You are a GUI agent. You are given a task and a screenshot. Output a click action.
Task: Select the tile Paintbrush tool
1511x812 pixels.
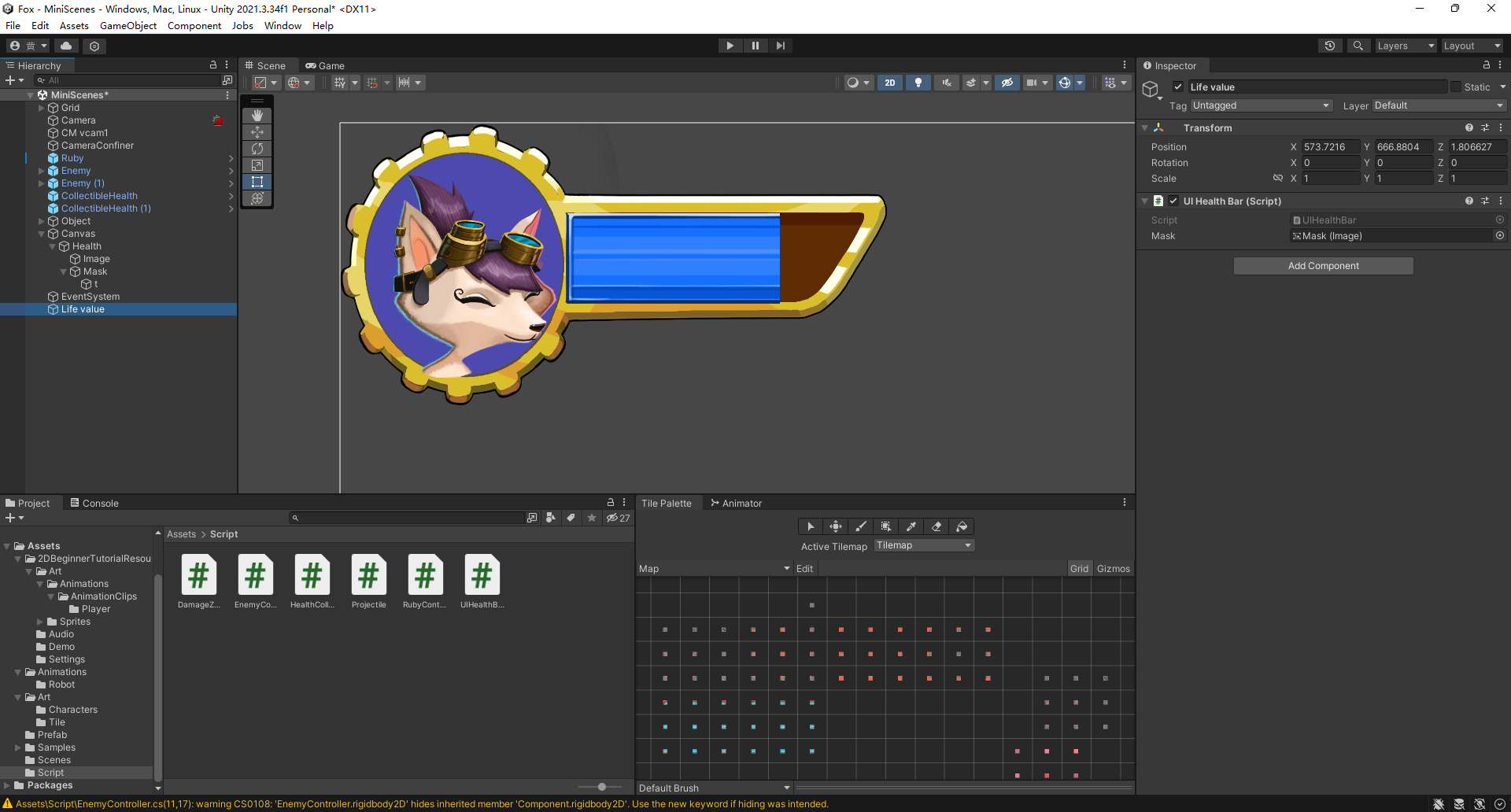tap(861, 526)
